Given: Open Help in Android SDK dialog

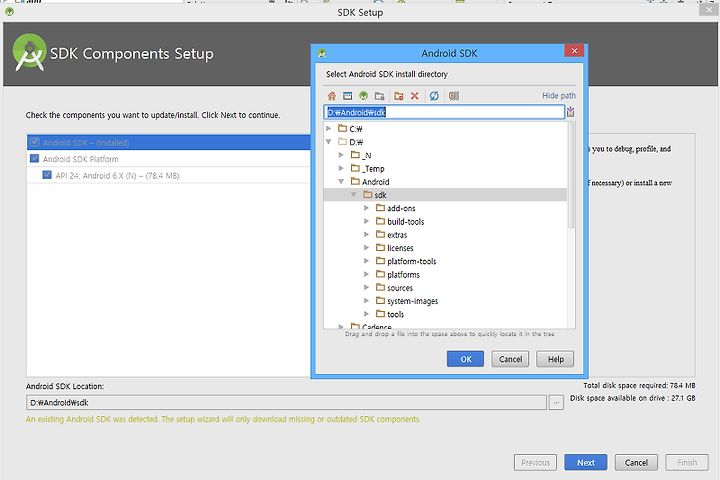Looking at the screenshot, I should pyautogui.click(x=555, y=359).
